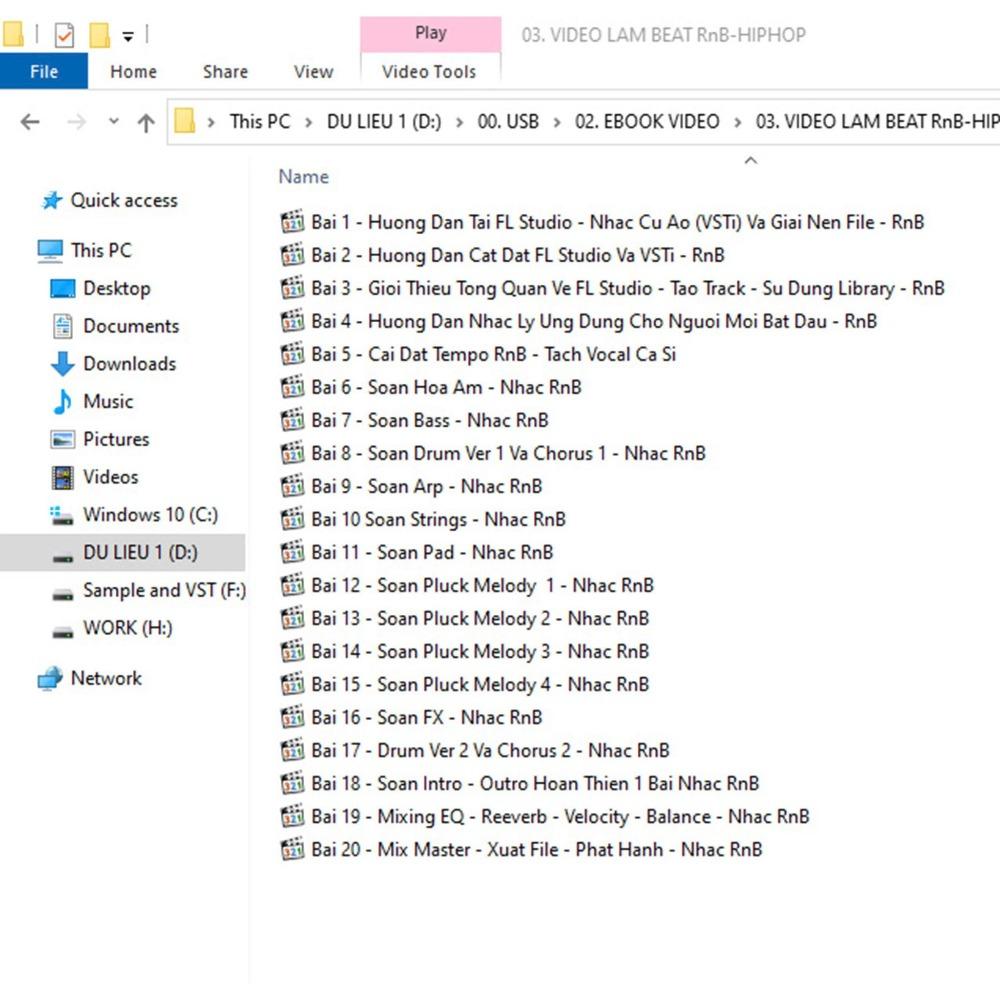Navigate to 00. USB breadcrumb
This screenshot has height=1000, width=1000.
508,121
